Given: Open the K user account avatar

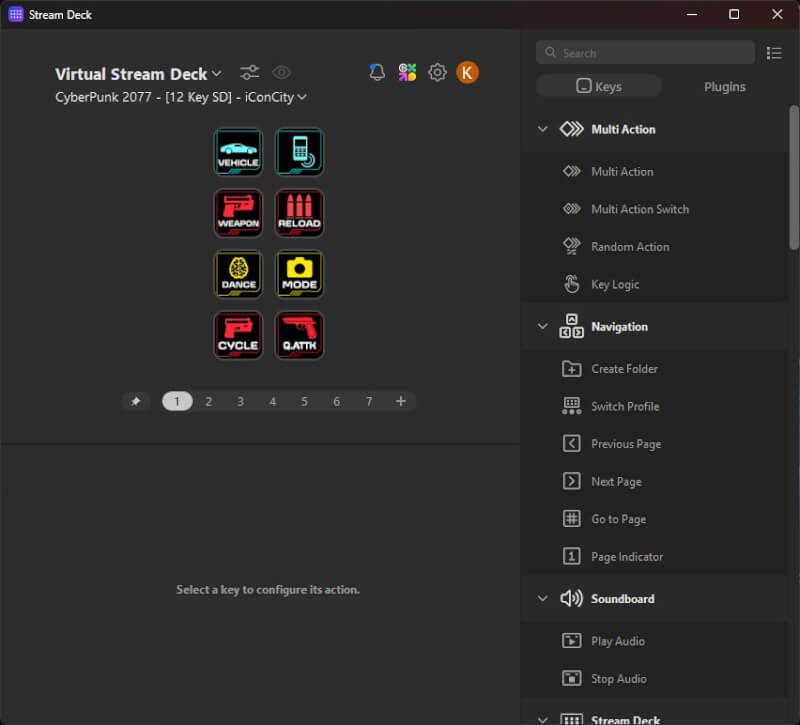Looking at the screenshot, I should [x=467, y=72].
